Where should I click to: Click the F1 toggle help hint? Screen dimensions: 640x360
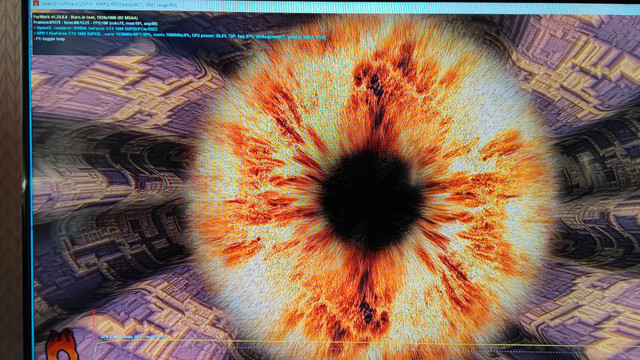pyautogui.click(x=49, y=40)
